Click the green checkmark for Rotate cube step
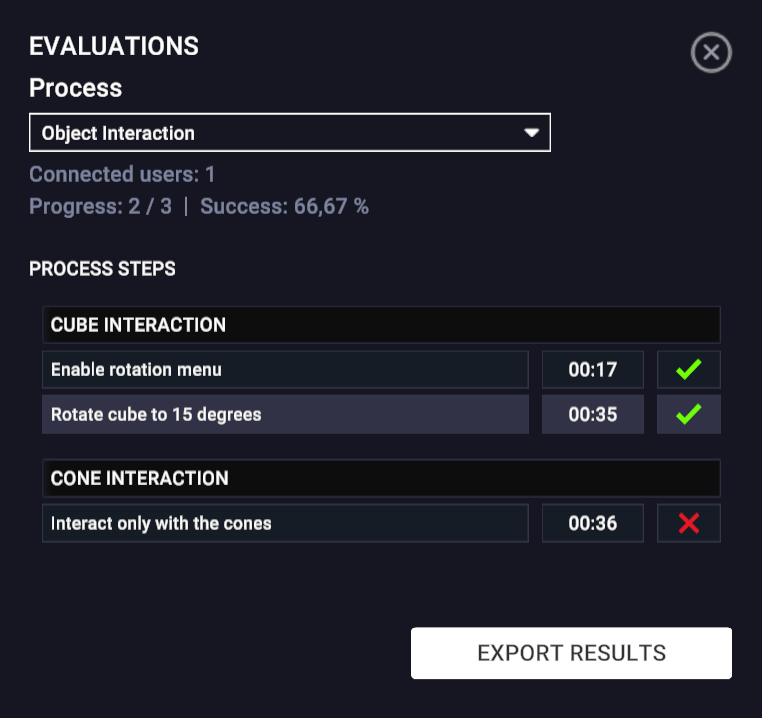Viewport: 762px width, 718px height. point(688,414)
